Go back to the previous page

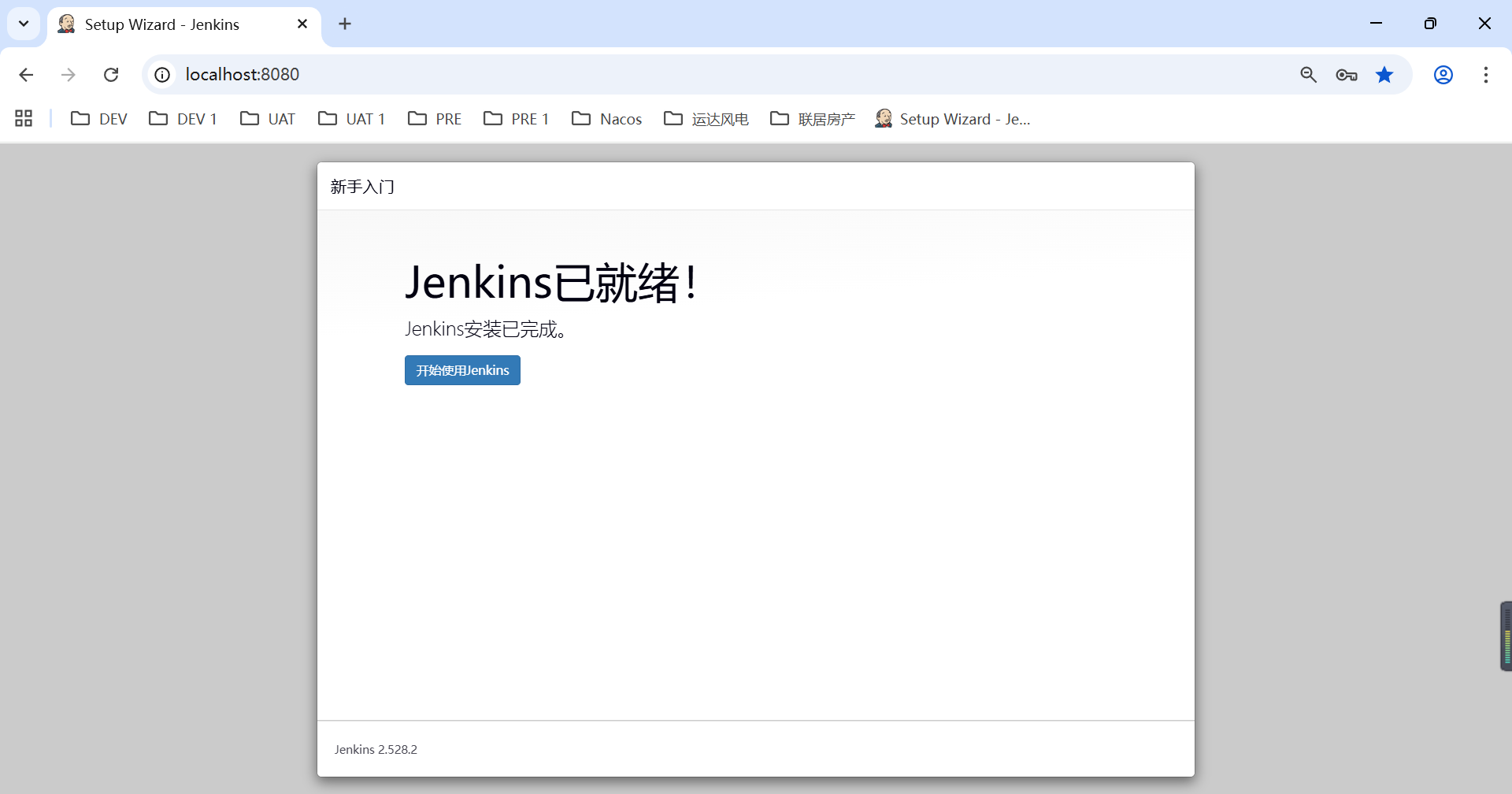[x=26, y=75]
